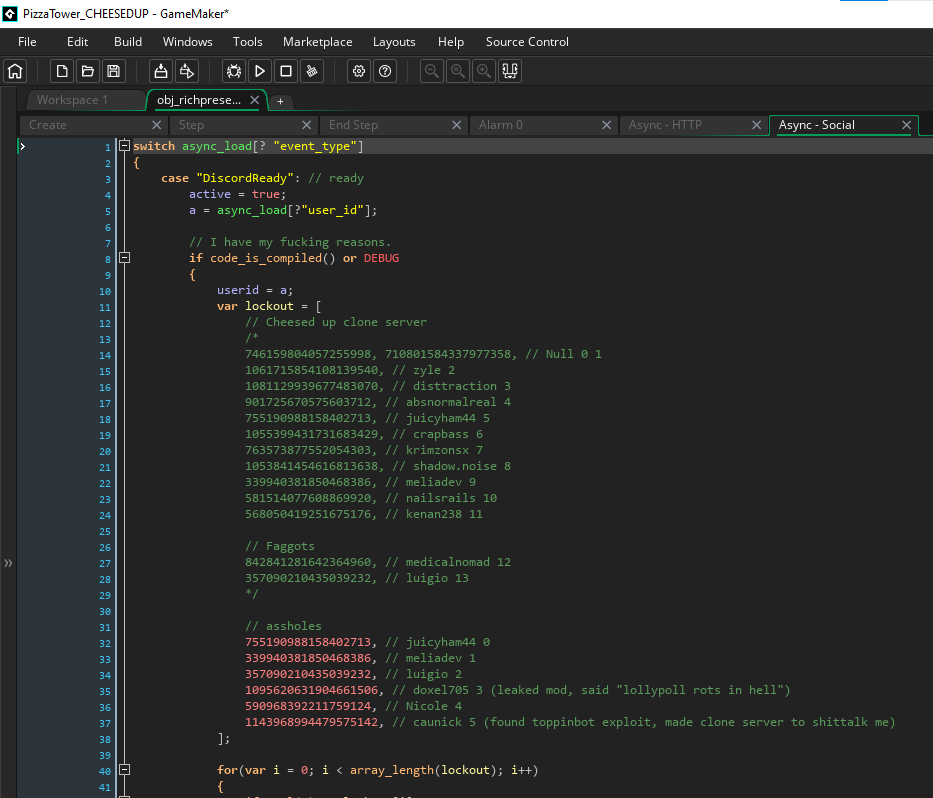Viewport: 933px width, 798px height.
Task: Click the GameMaker logo in the title bar
Action: [x=10, y=14]
